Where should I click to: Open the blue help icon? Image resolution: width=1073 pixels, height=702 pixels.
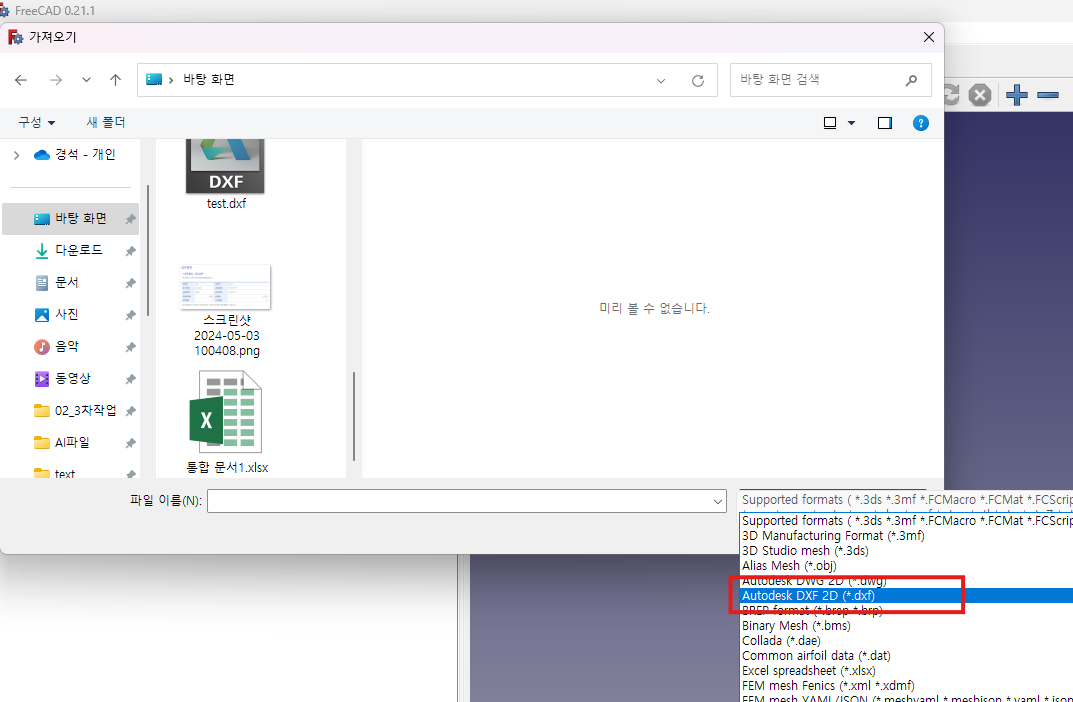(x=921, y=123)
